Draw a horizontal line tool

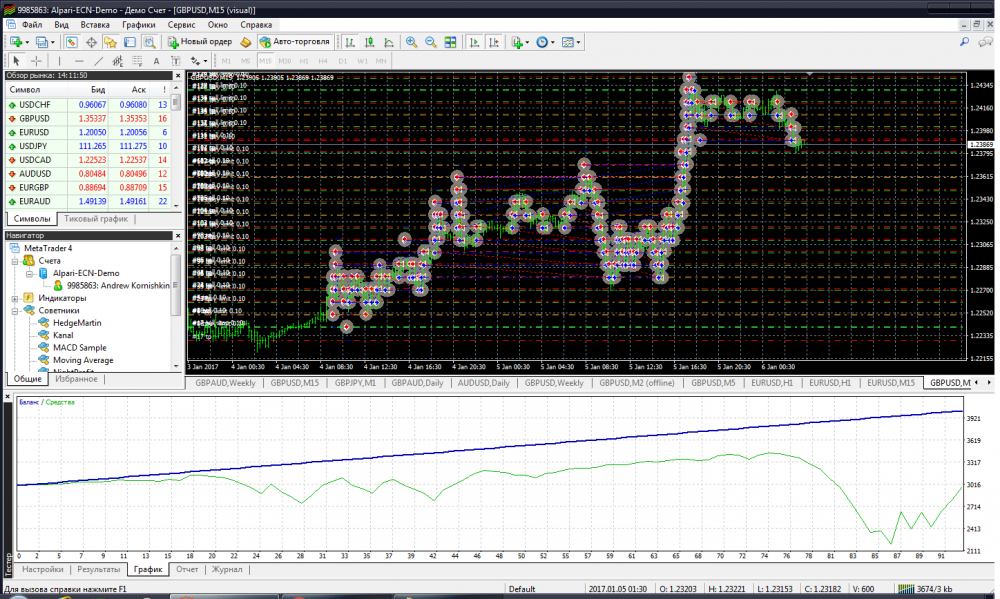pos(79,61)
